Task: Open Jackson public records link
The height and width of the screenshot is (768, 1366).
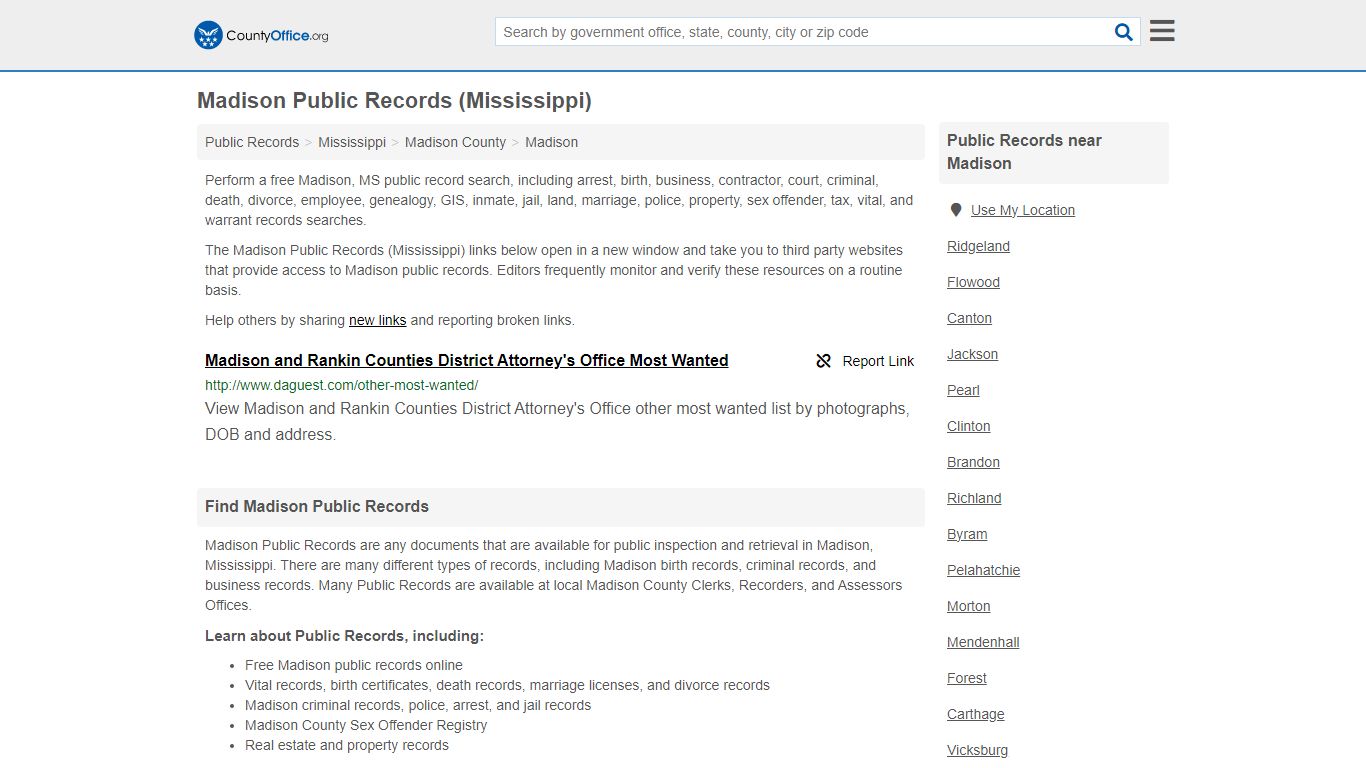Action: point(972,354)
